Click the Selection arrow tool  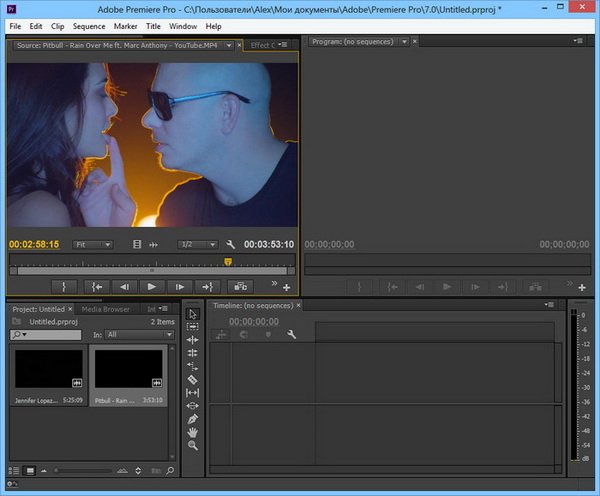193,314
